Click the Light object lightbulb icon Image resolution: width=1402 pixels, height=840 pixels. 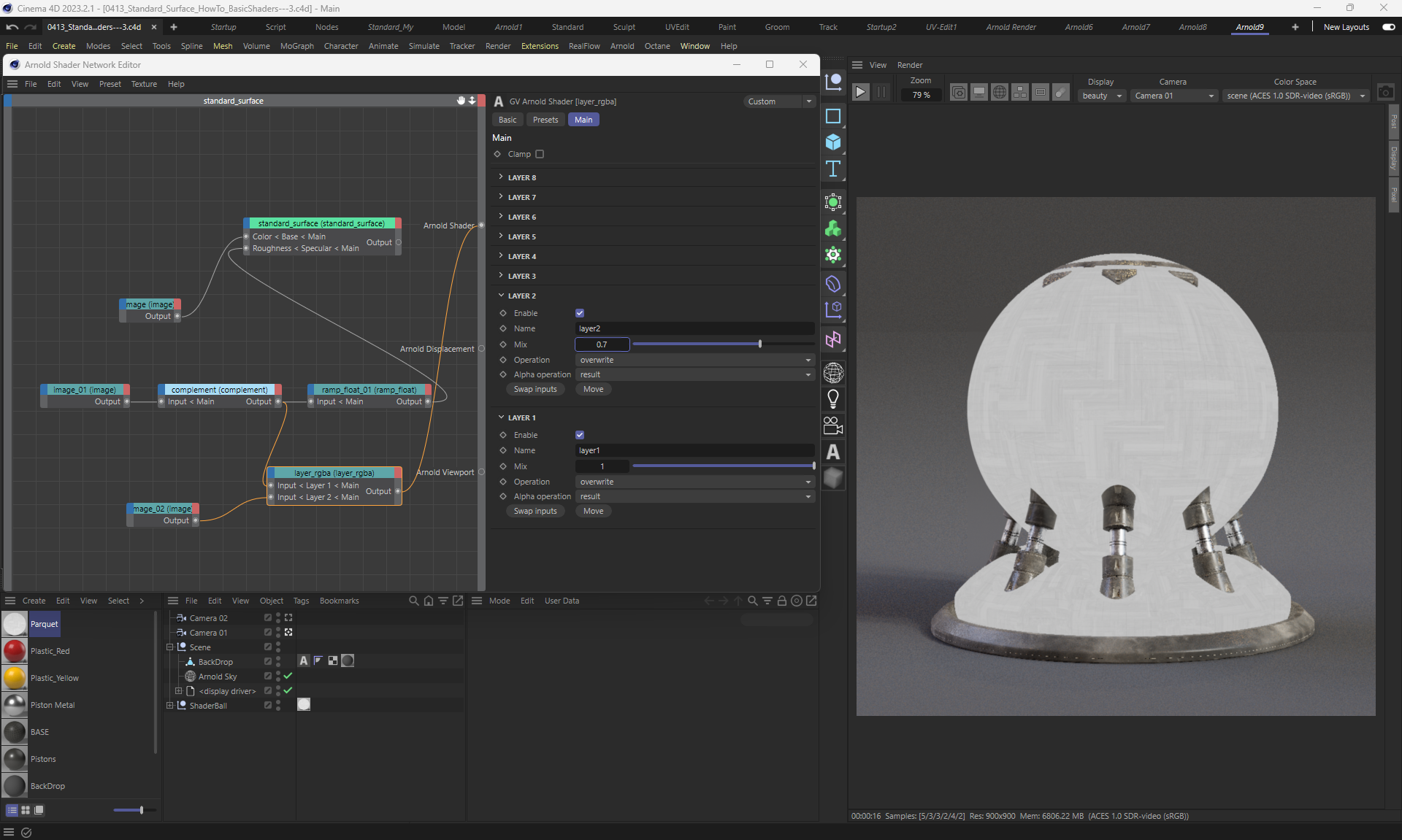pyautogui.click(x=833, y=398)
